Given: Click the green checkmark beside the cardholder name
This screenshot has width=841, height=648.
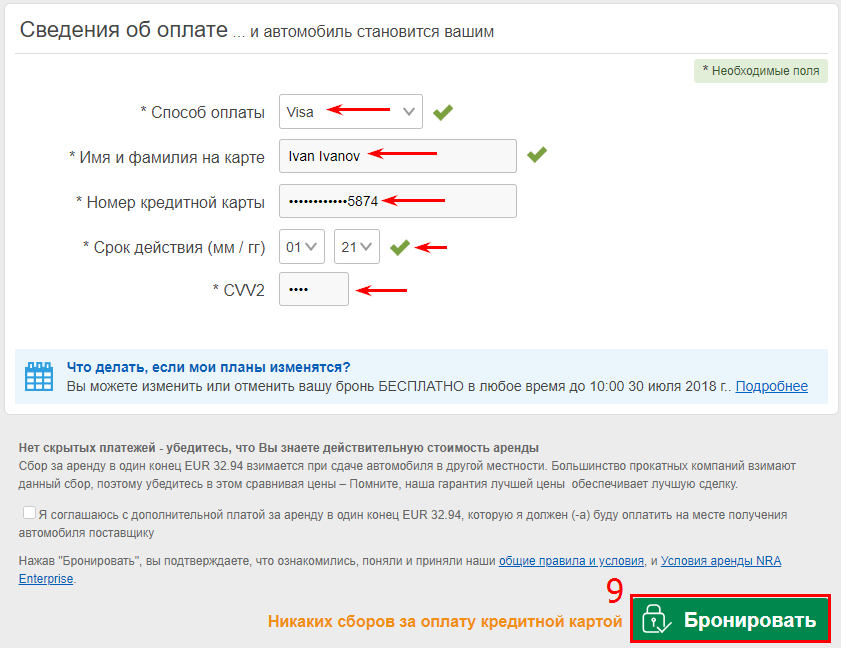Looking at the screenshot, I should point(537,155).
